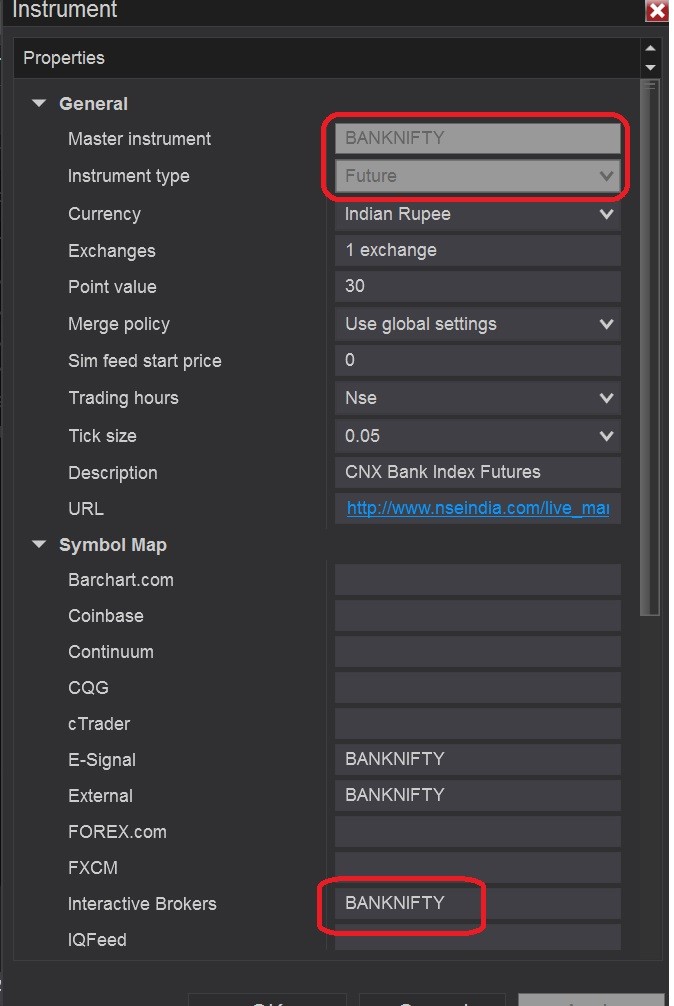Click the Properties panel scroll up arrow
This screenshot has width=674, height=1006.
(651, 48)
